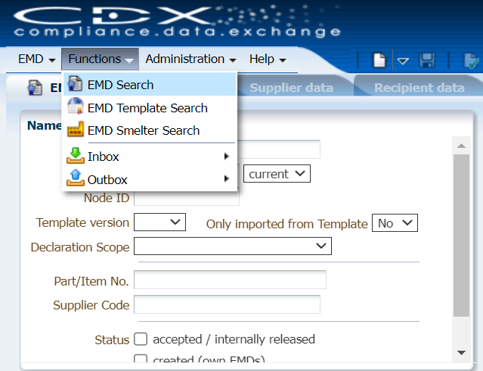The image size is (483, 371).
Task: Check the 'created (own EMDs)' status checkbox
Action: point(140,359)
